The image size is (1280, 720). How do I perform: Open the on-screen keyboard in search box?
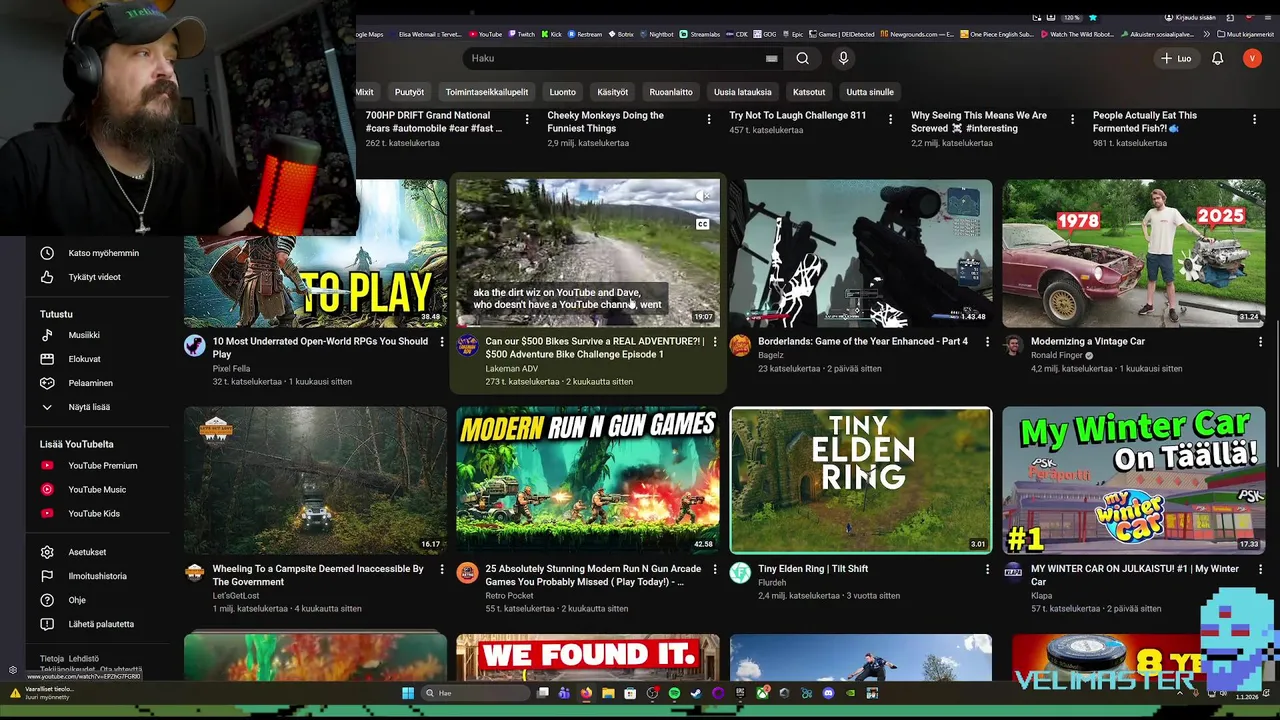point(771,58)
